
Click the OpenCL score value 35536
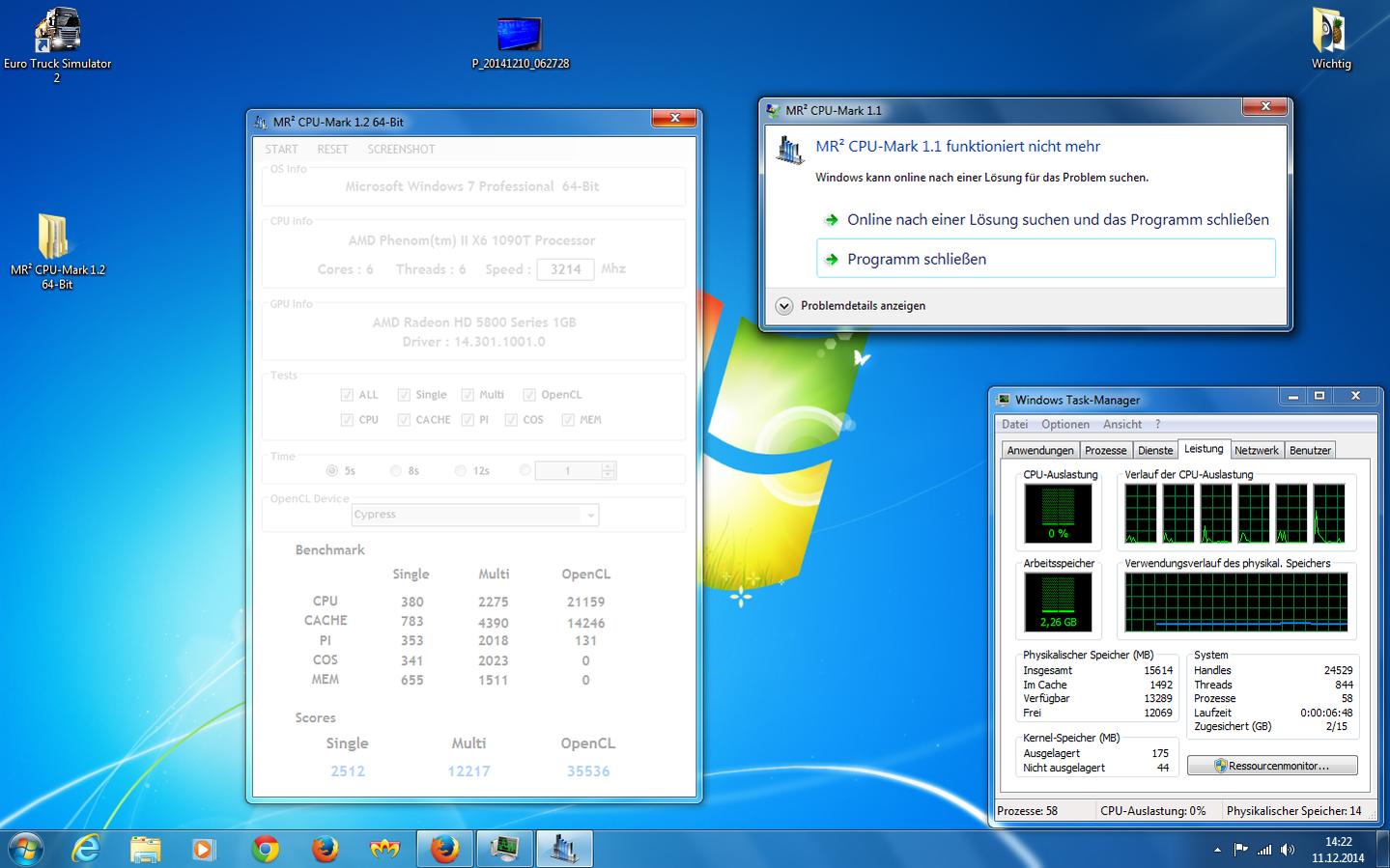click(588, 770)
